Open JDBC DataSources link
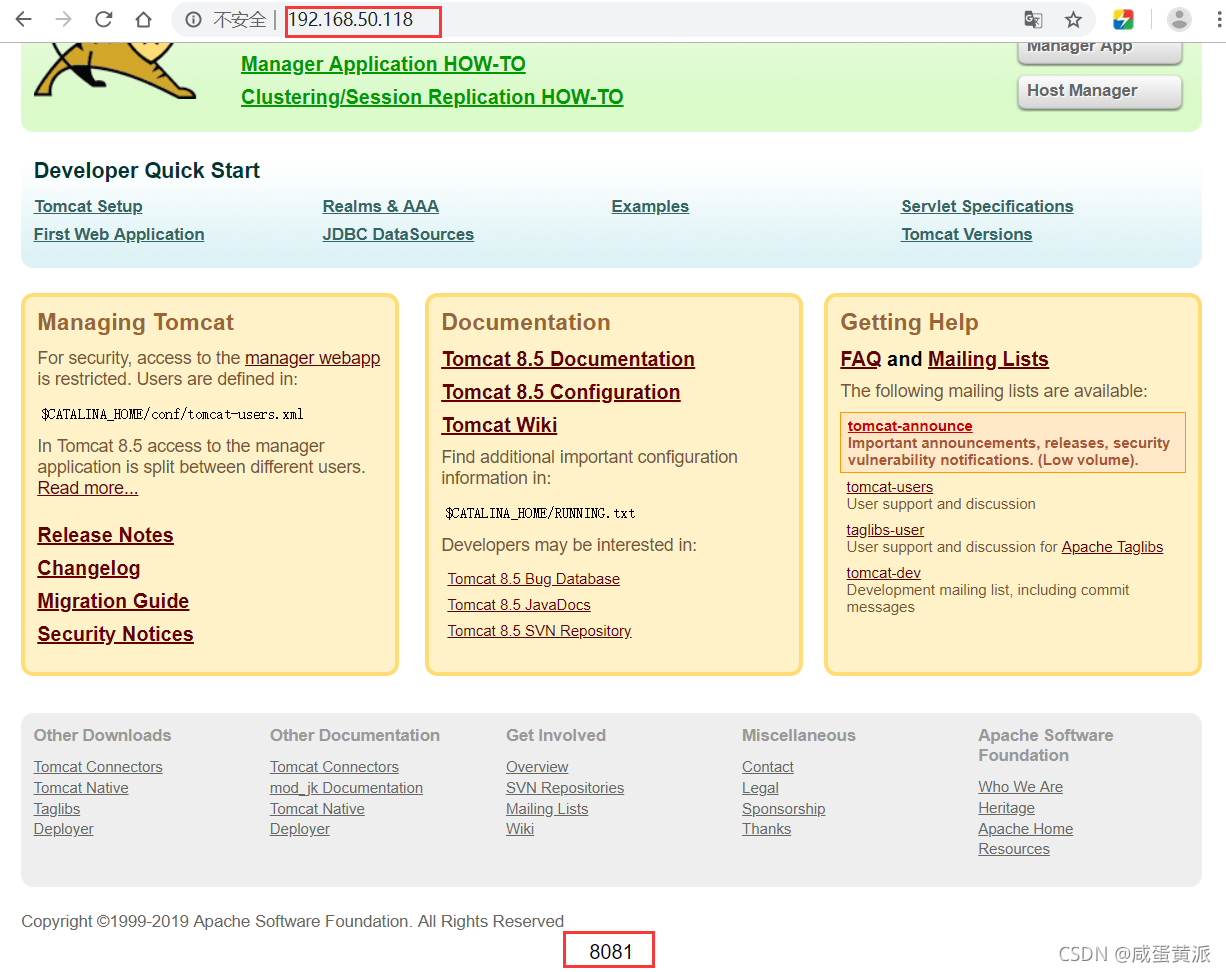The height and width of the screenshot is (972, 1226). pos(398,234)
